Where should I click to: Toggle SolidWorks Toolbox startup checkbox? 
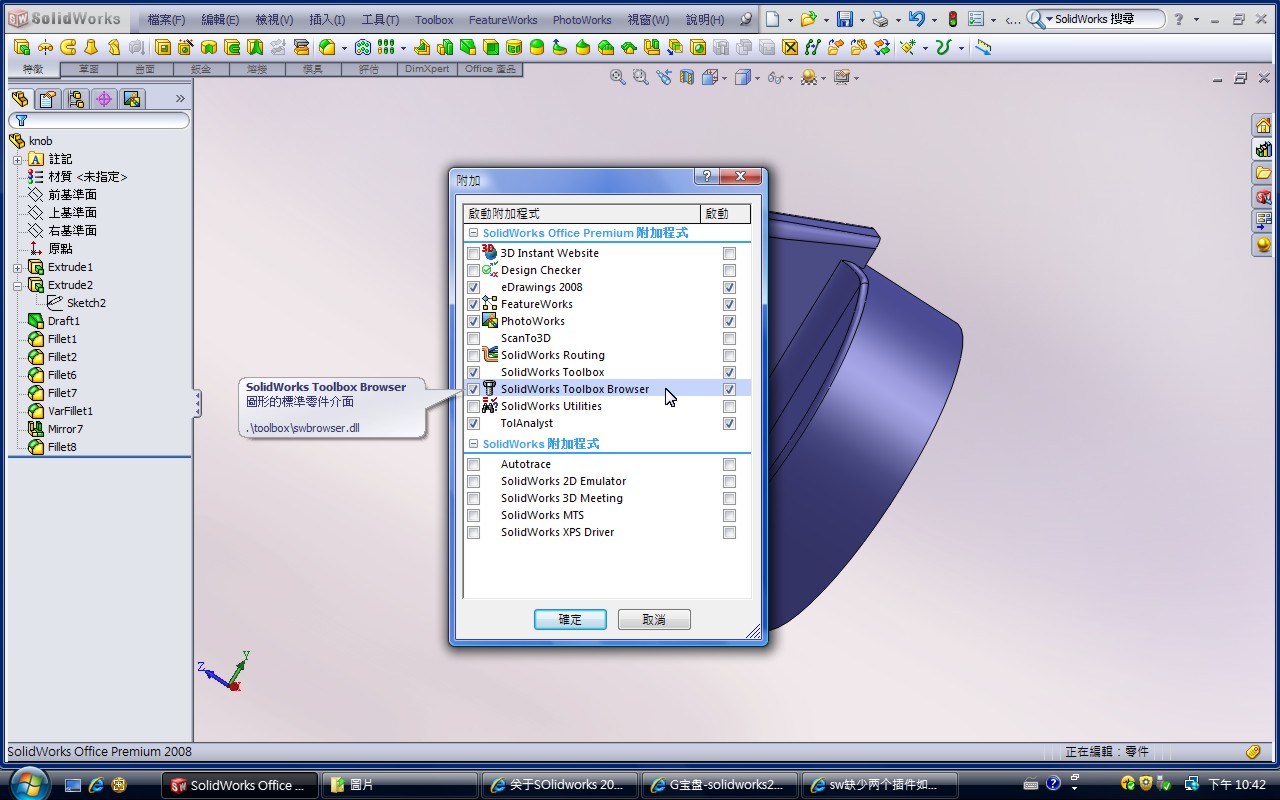coord(729,372)
